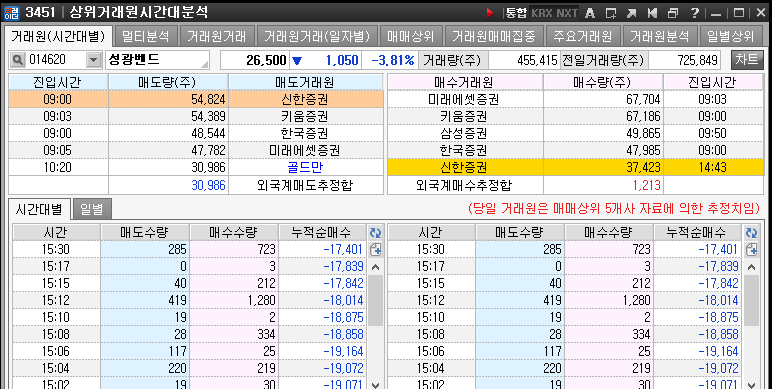This screenshot has width=772, height=389.
Task: Open the stock code dropdown arrow
Action: pos(93,60)
